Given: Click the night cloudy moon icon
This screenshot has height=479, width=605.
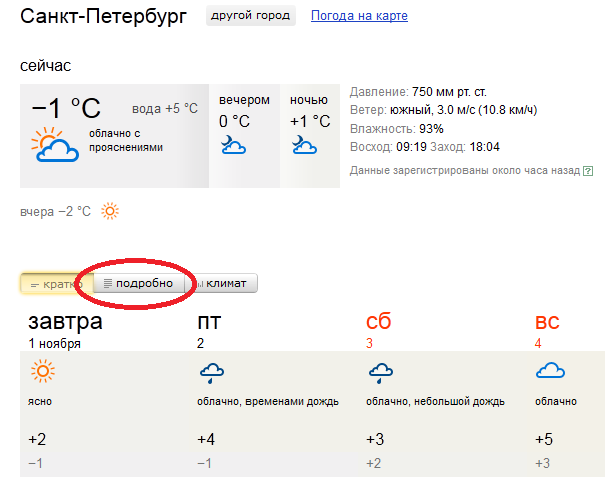Looking at the screenshot, I should (x=303, y=147).
